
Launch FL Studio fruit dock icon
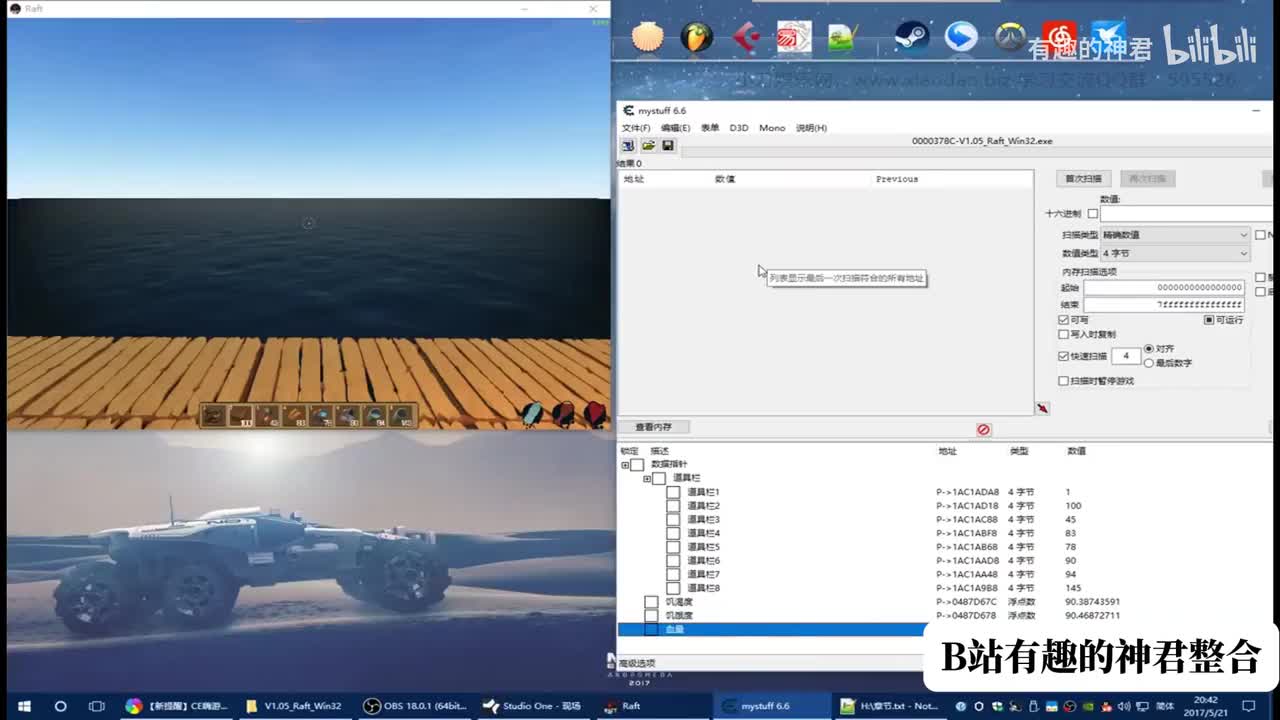pyautogui.click(x=696, y=38)
